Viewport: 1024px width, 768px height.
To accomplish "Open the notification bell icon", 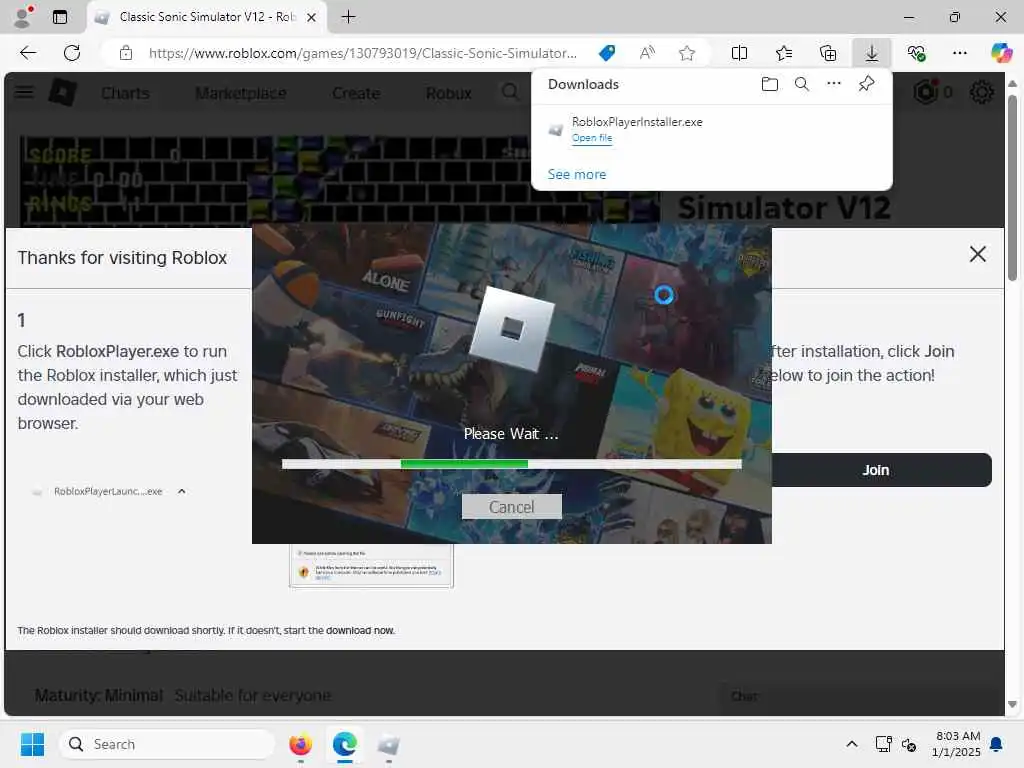I will tap(996, 744).
